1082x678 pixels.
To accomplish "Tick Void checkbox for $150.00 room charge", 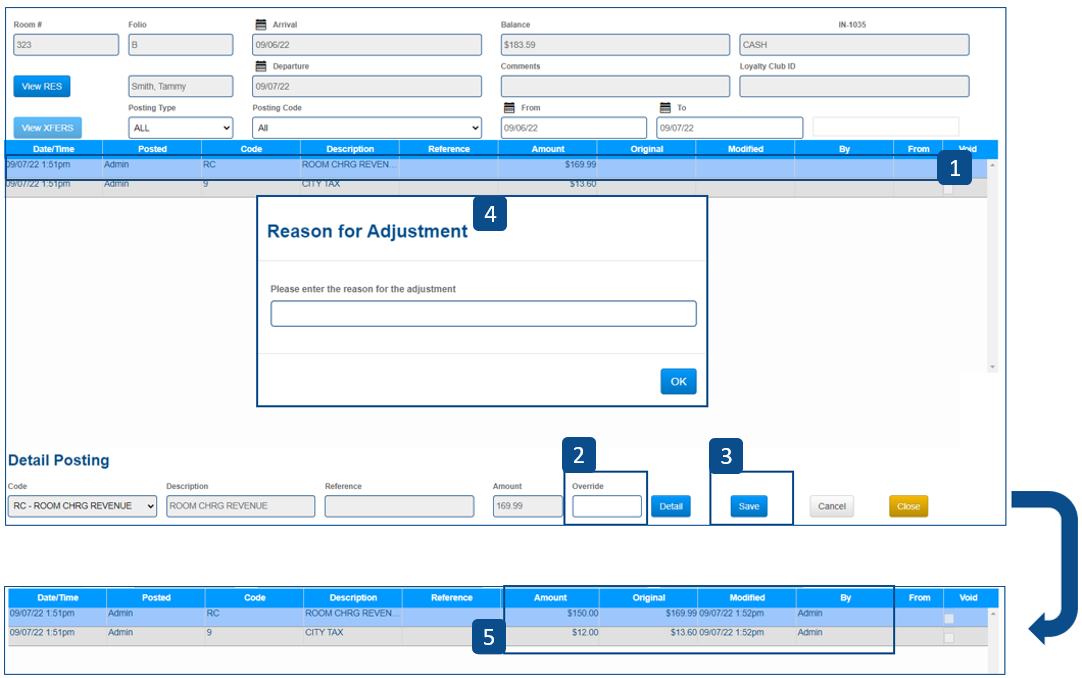I will [x=948, y=619].
